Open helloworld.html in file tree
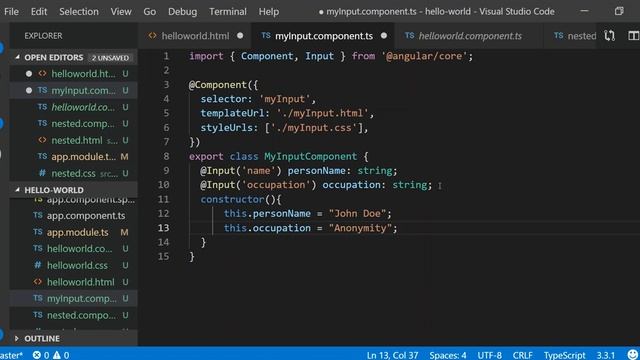640x360 pixels. click(x=73, y=282)
